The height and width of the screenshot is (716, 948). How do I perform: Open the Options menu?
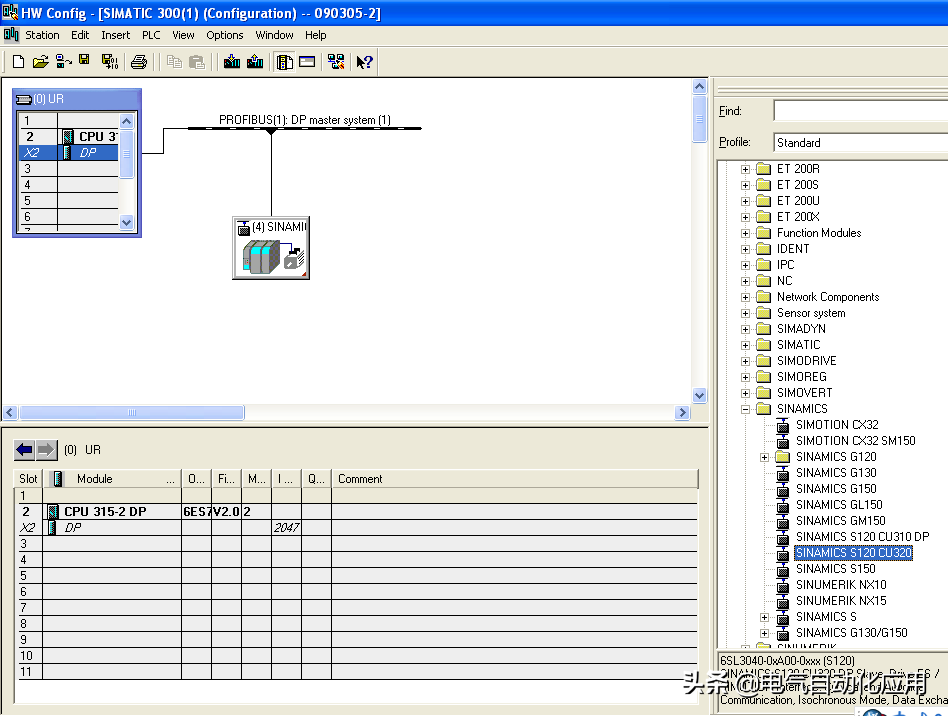pos(225,35)
